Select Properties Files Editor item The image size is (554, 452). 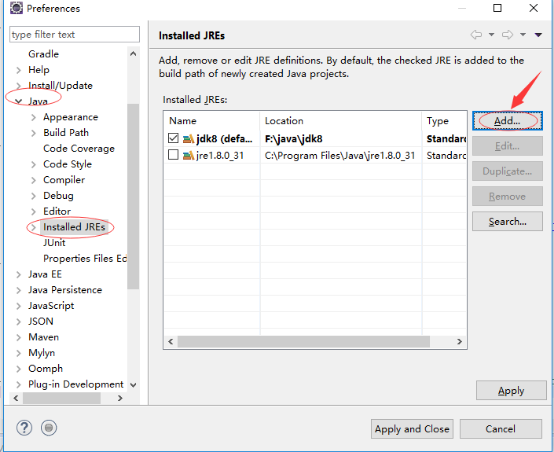point(85,259)
